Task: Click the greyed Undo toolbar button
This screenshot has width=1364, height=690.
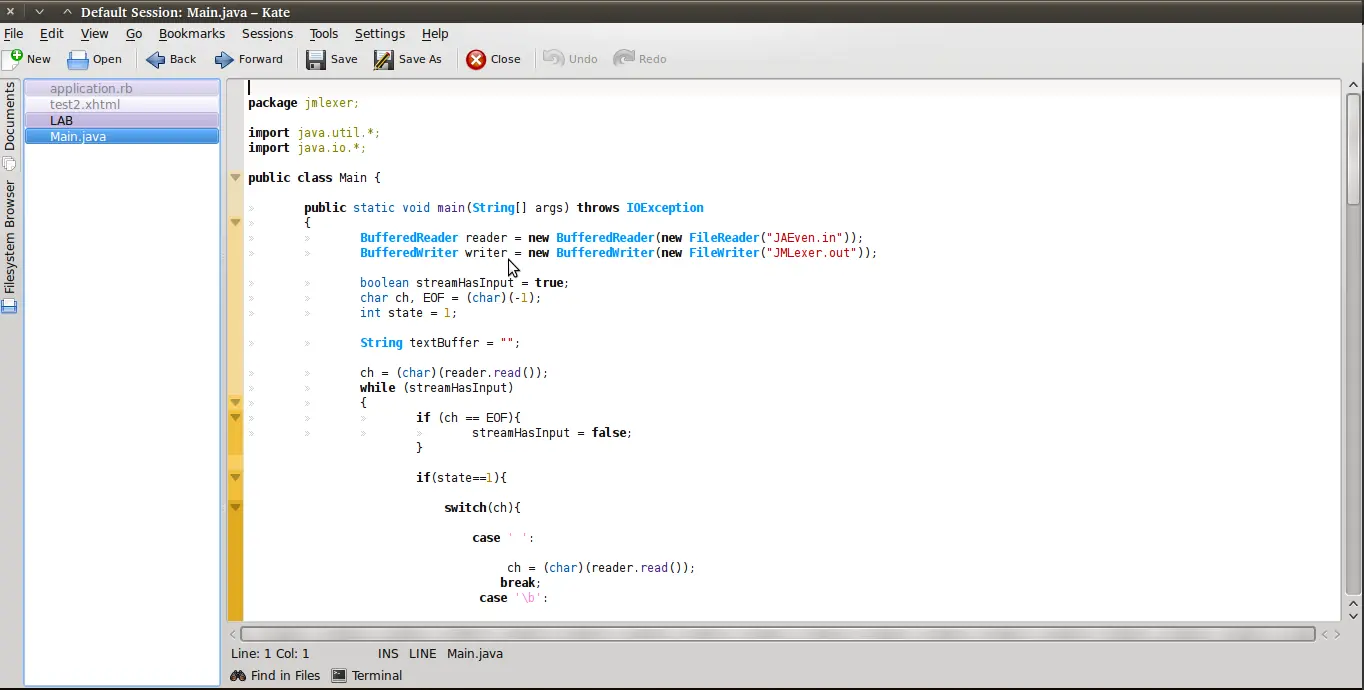Action: tap(570, 59)
